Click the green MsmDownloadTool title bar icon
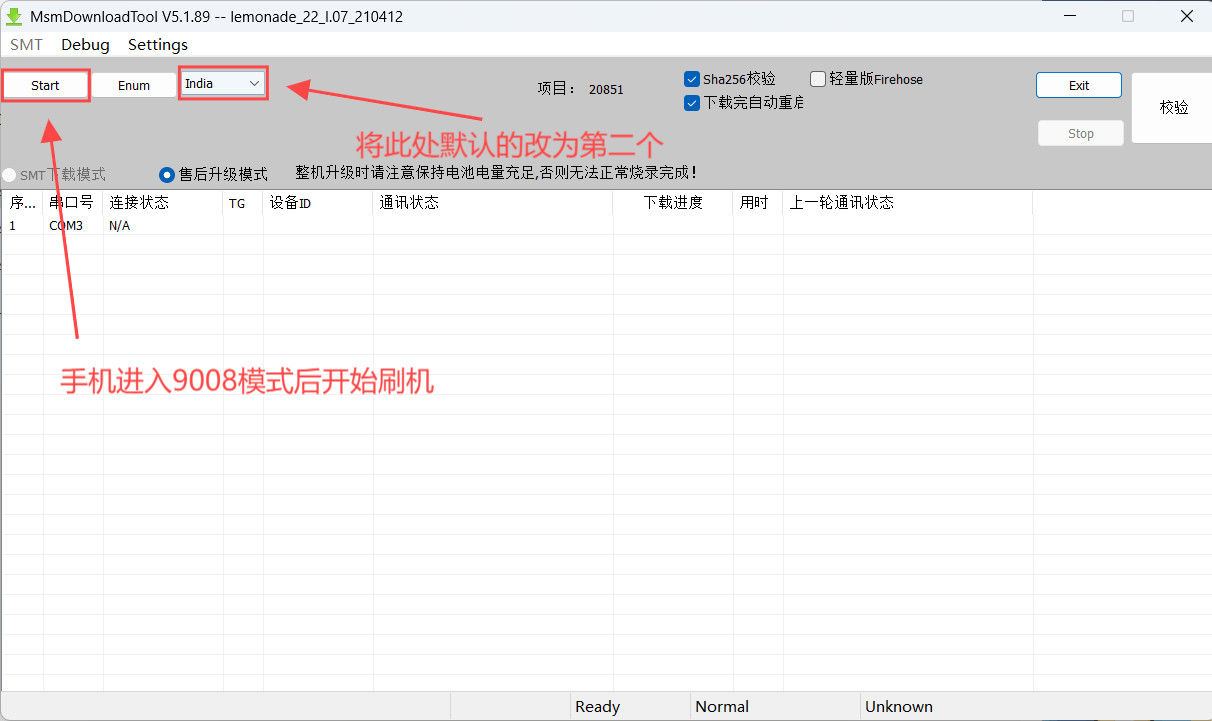Viewport: 1212px width, 721px height. click(14, 16)
